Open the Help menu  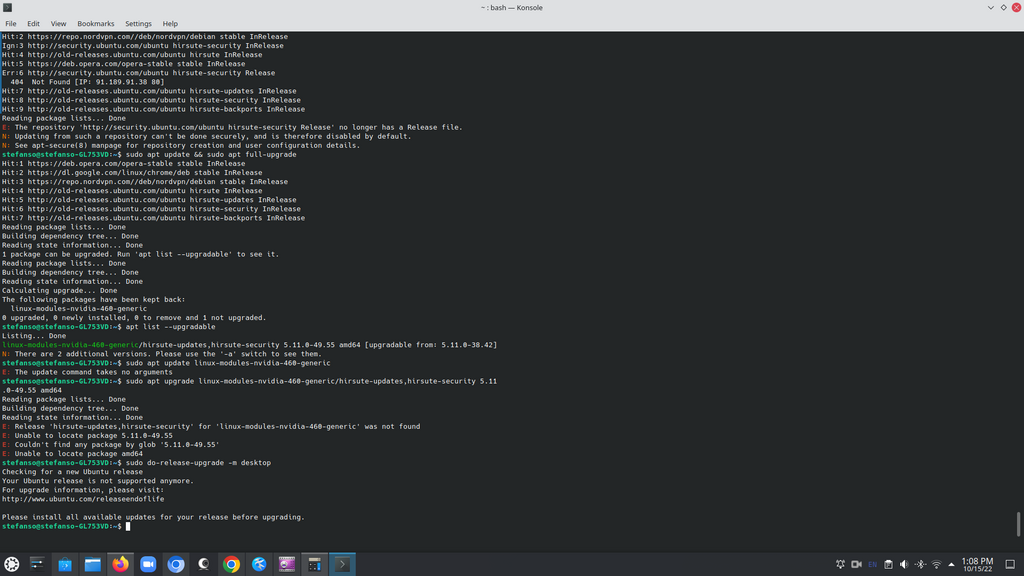coord(170,23)
